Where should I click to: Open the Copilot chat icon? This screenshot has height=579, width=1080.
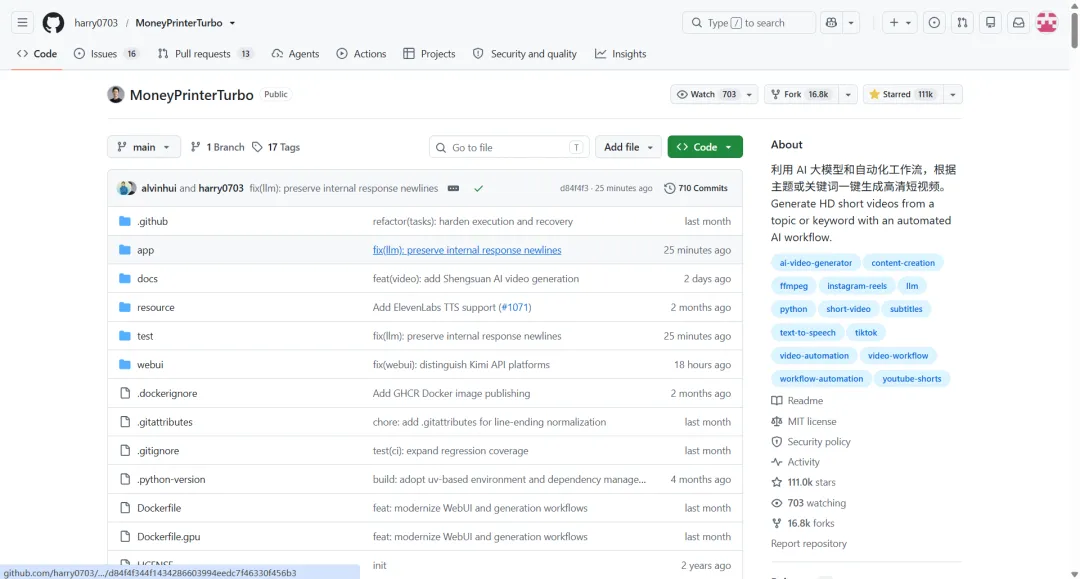coord(831,23)
